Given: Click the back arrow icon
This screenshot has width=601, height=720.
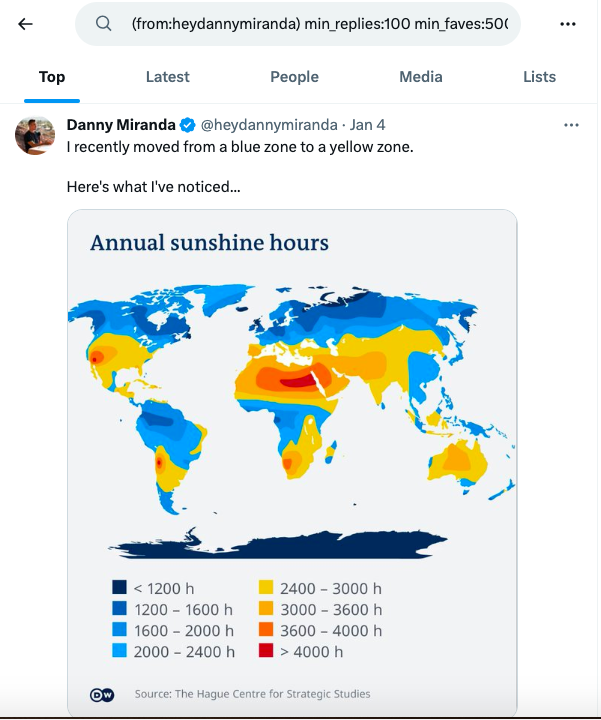Looking at the screenshot, I should (x=25, y=24).
